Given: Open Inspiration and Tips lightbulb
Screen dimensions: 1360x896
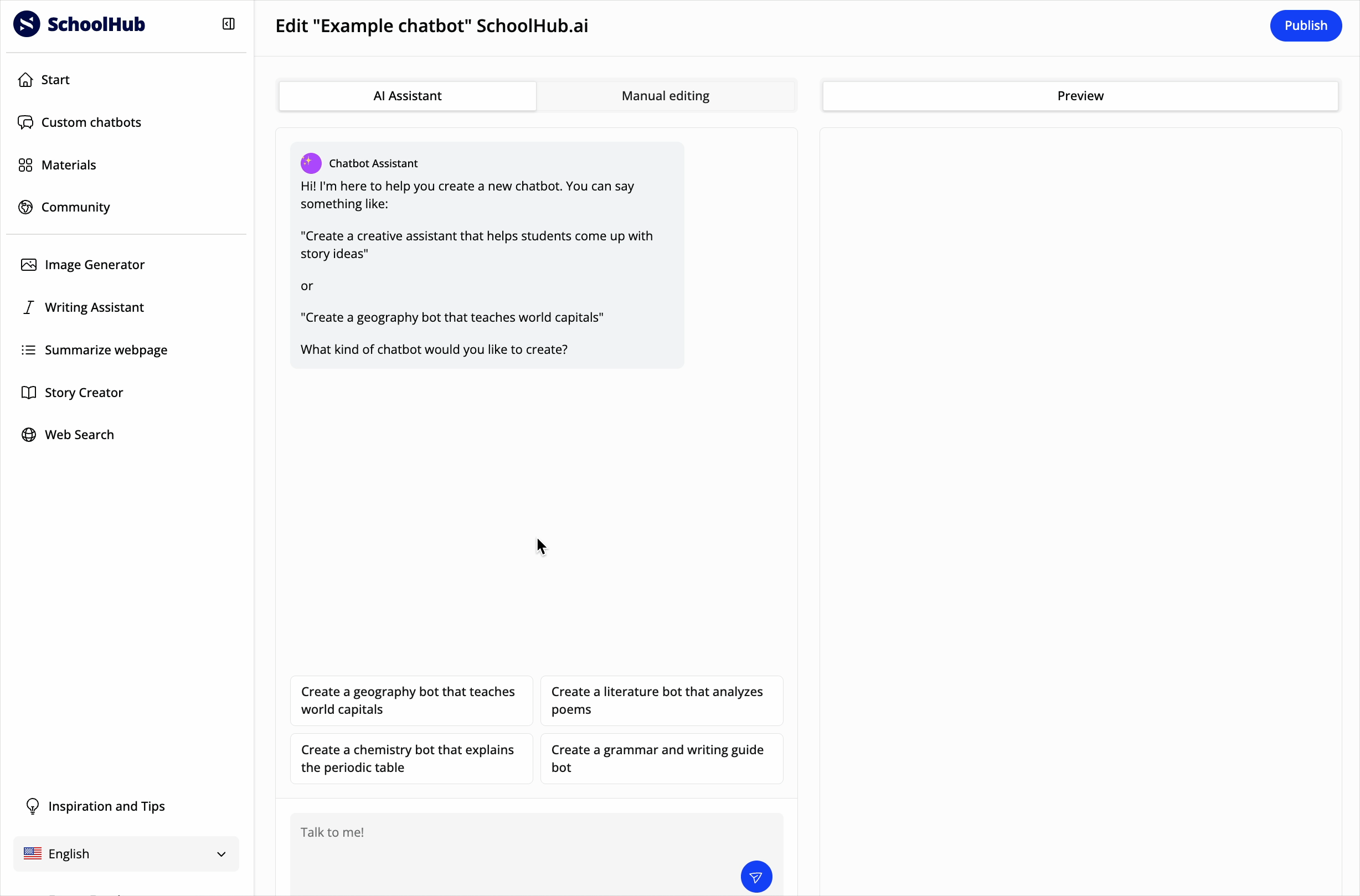Looking at the screenshot, I should tap(33, 806).
